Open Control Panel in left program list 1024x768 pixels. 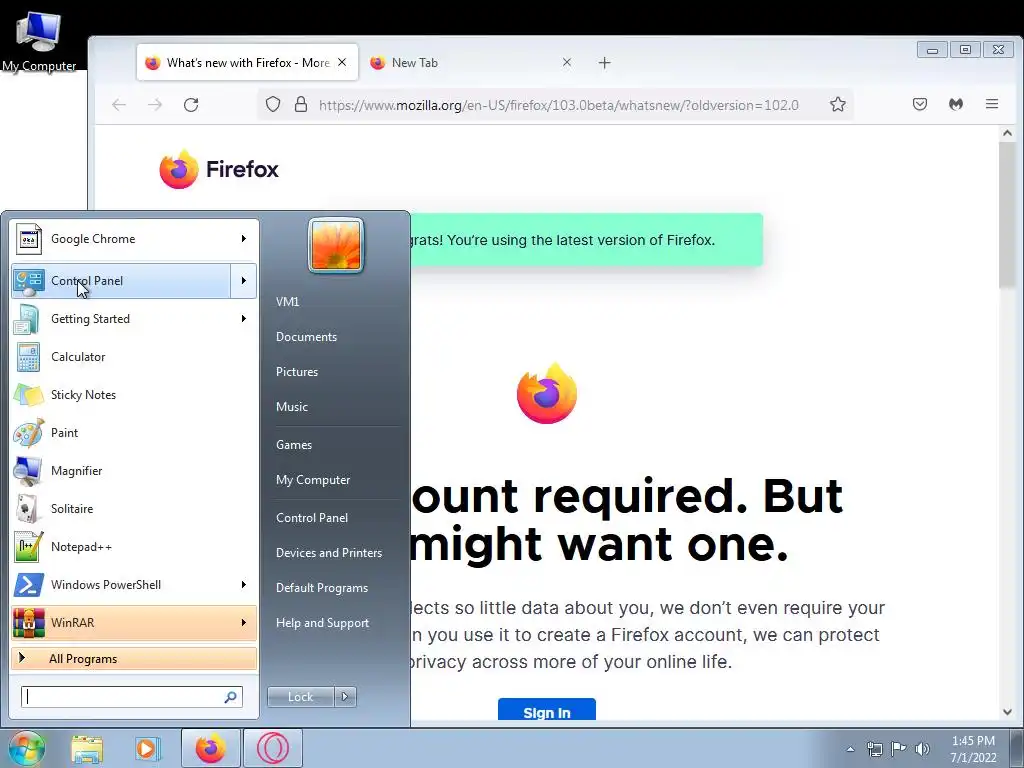[121, 281]
